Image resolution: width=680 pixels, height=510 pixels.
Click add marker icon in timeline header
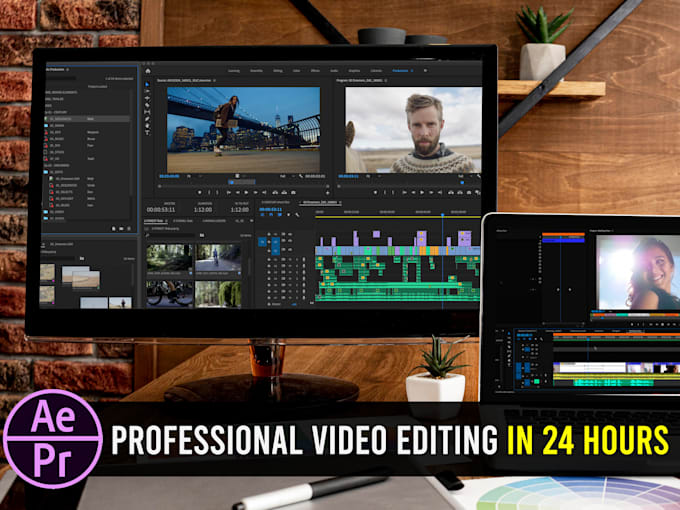pyautogui.click(x=288, y=215)
